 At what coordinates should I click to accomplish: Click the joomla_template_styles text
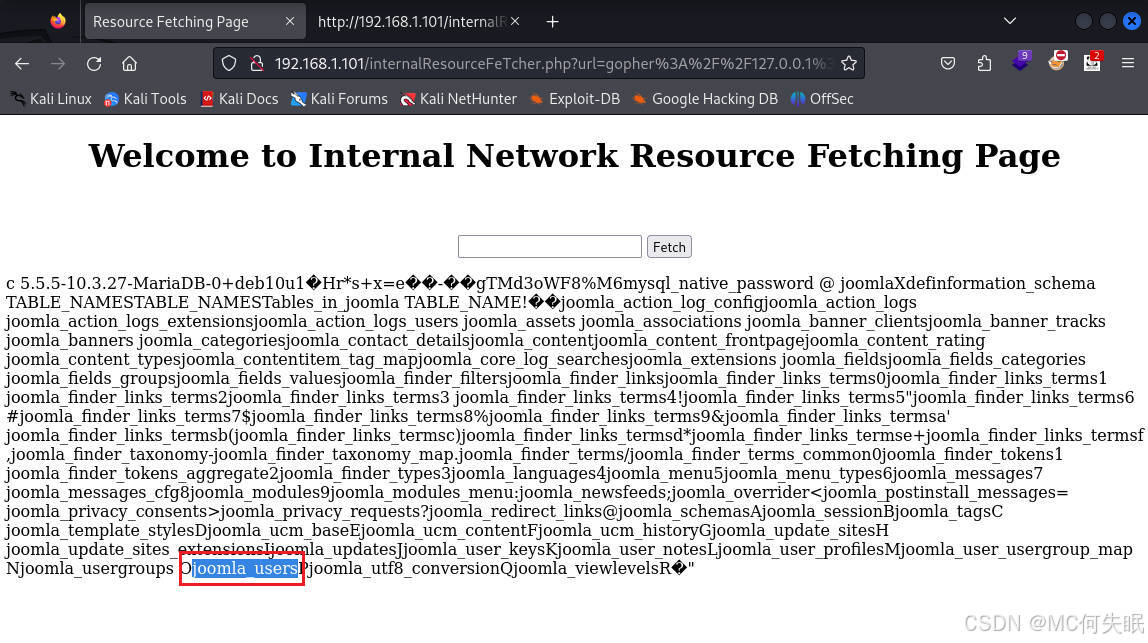(x=100, y=530)
